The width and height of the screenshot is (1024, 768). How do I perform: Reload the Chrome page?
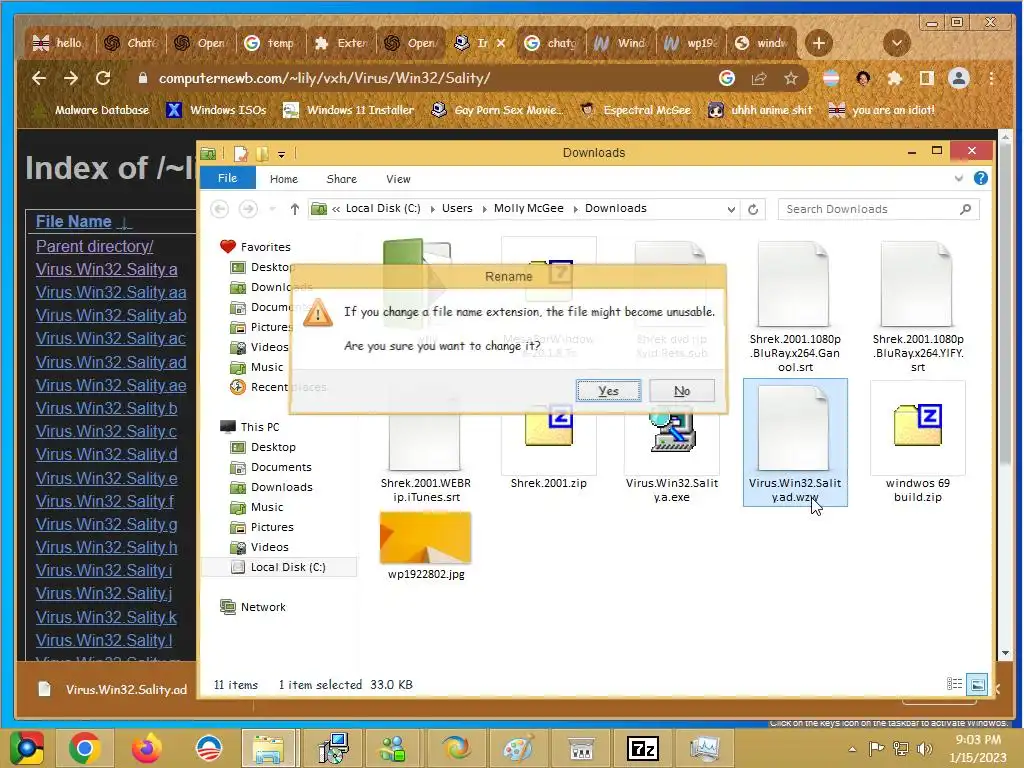[x=103, y=78]
